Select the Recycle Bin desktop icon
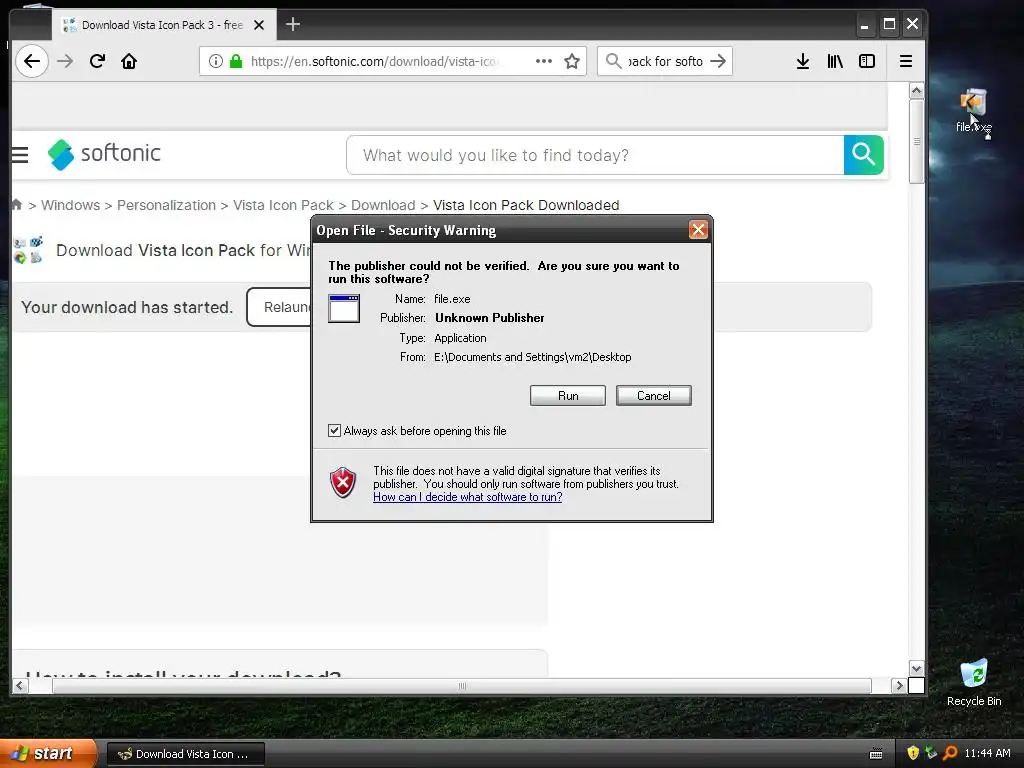 (x=974, y=683)
